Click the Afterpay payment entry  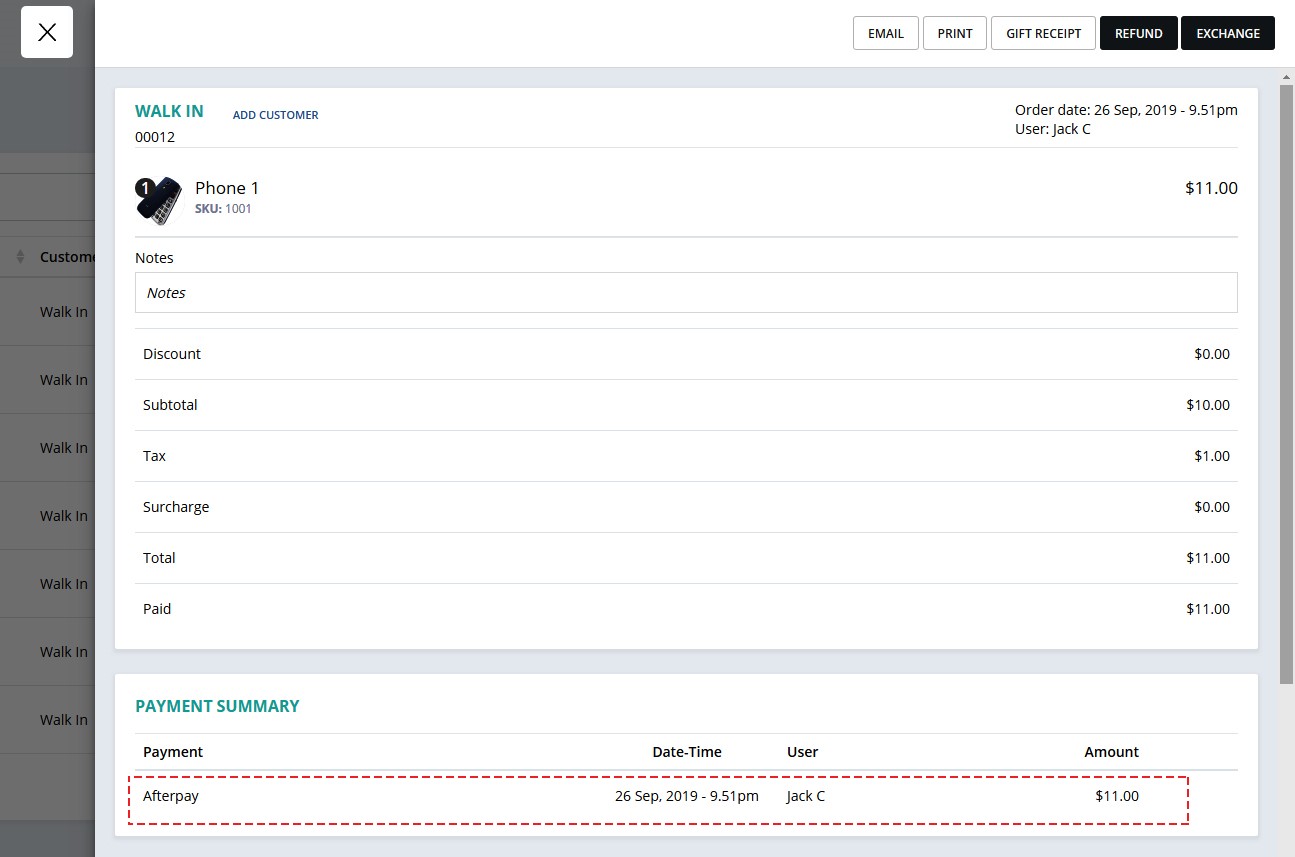pos(171,796)
